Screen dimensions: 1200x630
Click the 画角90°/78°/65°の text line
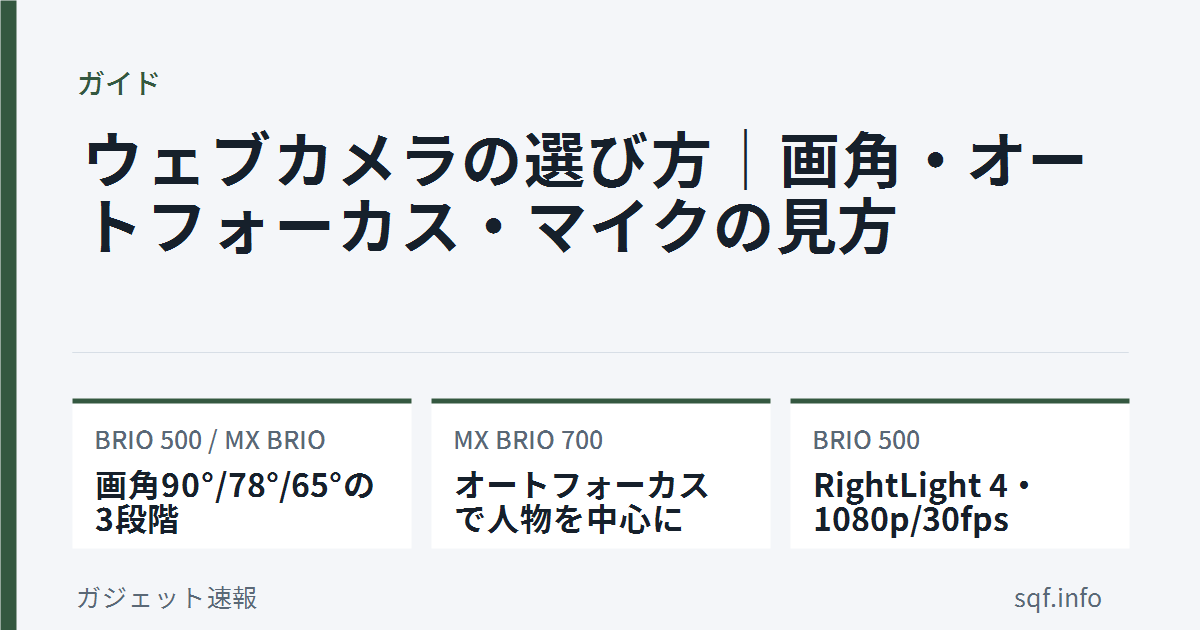(x=235, y=486)
